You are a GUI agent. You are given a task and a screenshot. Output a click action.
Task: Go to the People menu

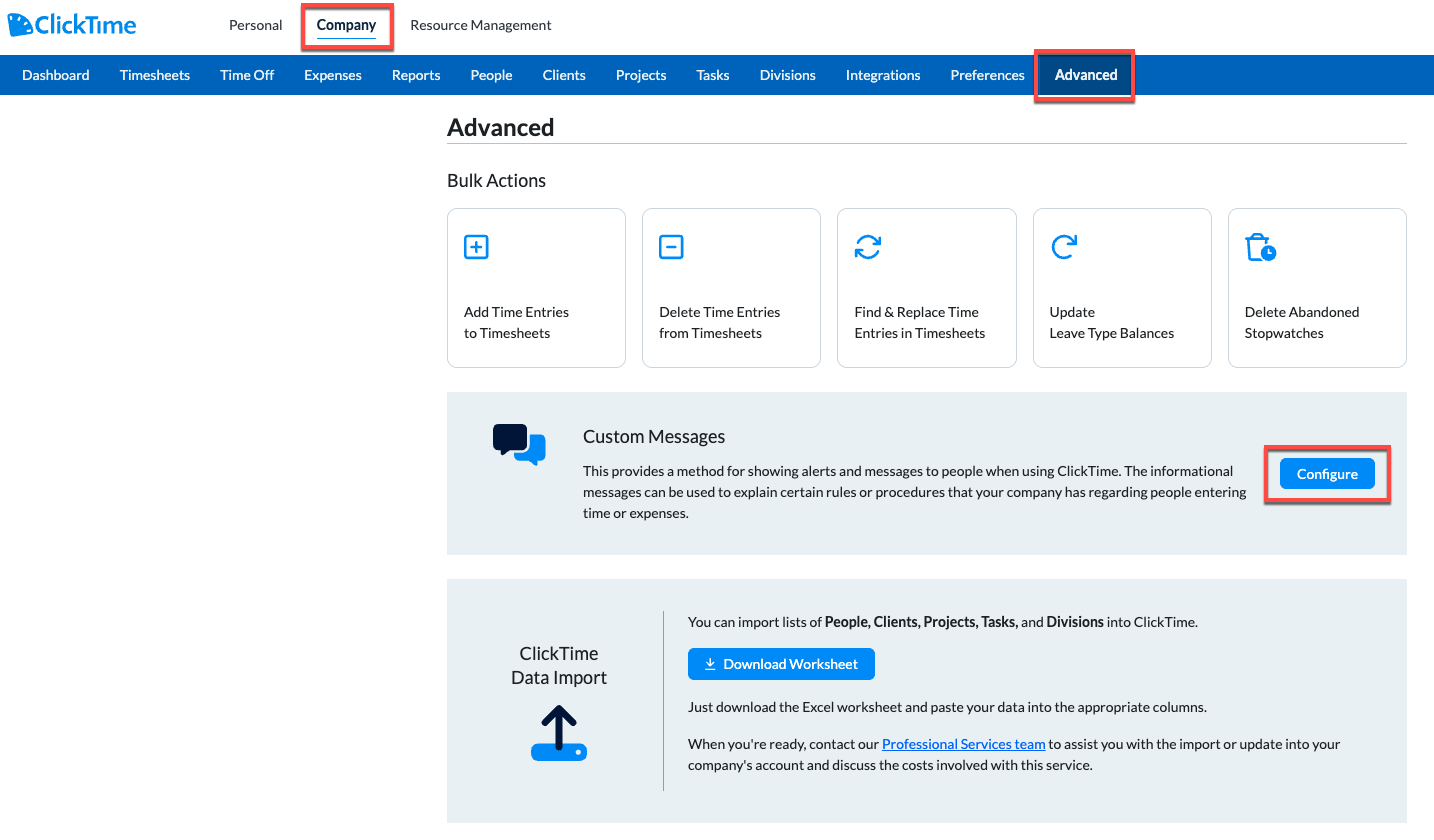tap(491, 75)
